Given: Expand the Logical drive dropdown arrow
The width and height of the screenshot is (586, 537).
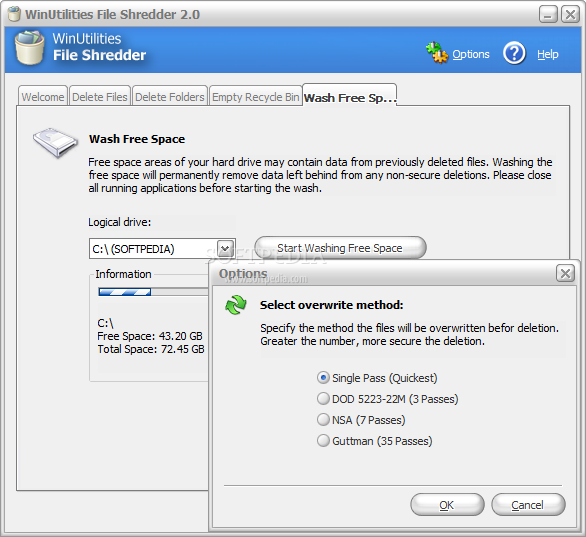Looking at the screenshot, I should (x=225, y=248).
